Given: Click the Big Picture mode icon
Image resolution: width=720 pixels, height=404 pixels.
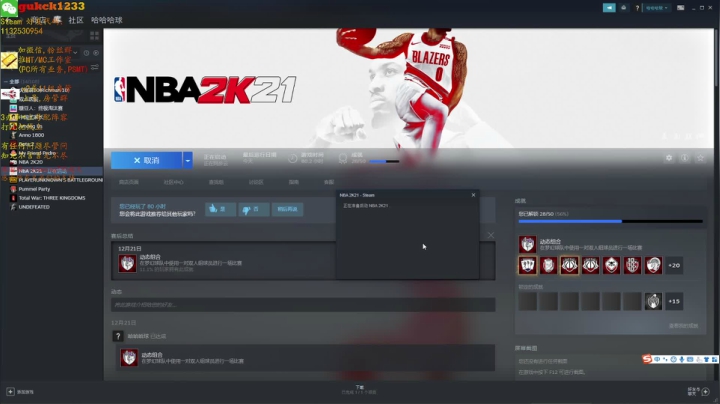Looking at the screenshot, I should [x=681, y=8].
